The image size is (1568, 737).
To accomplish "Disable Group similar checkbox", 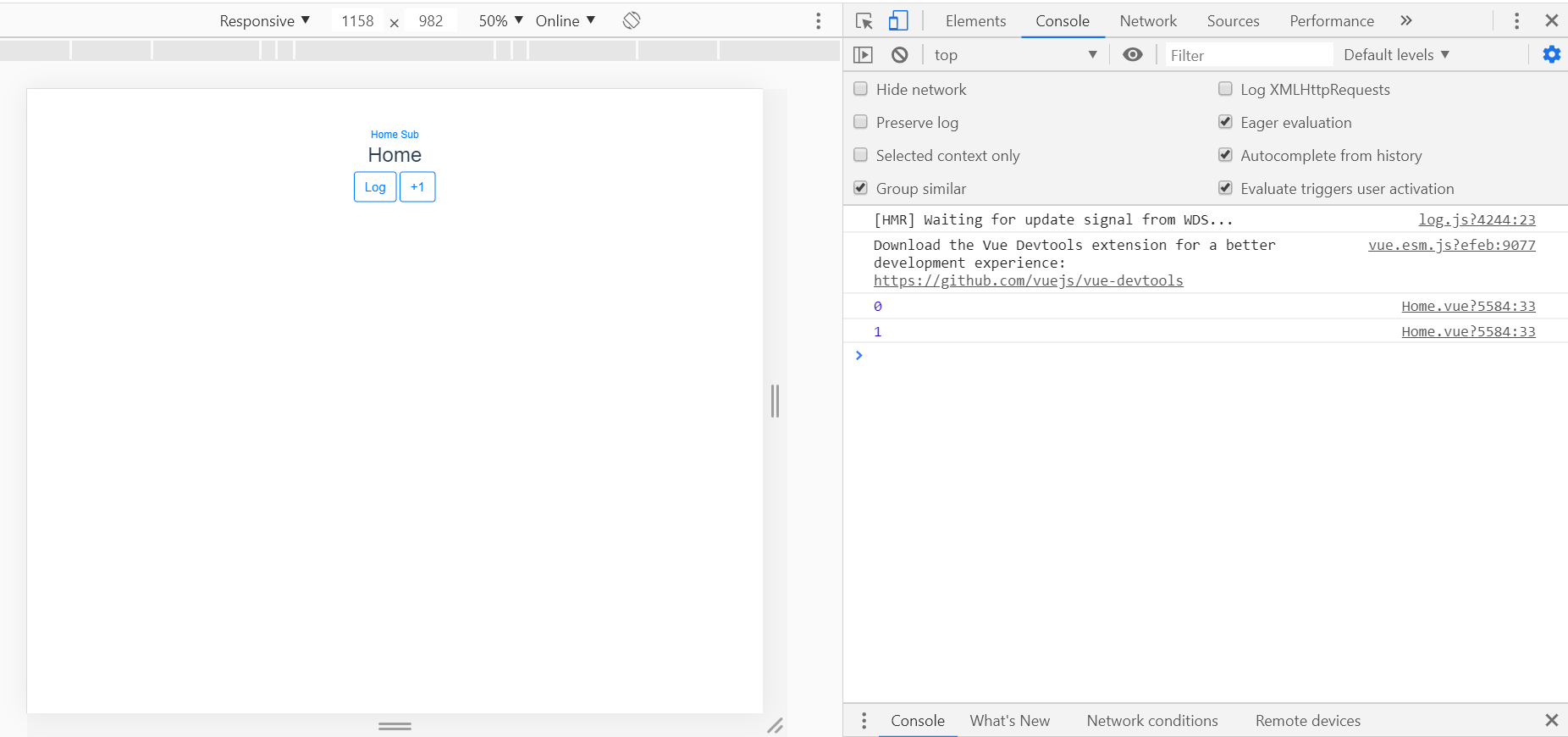I will pos(860,188).
